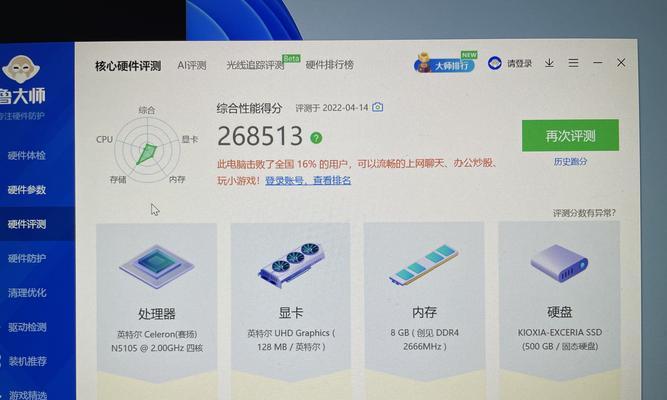Click the CPU label on radar chart
The width and height of the screenshot is (667, 400).
click(104, 139)
